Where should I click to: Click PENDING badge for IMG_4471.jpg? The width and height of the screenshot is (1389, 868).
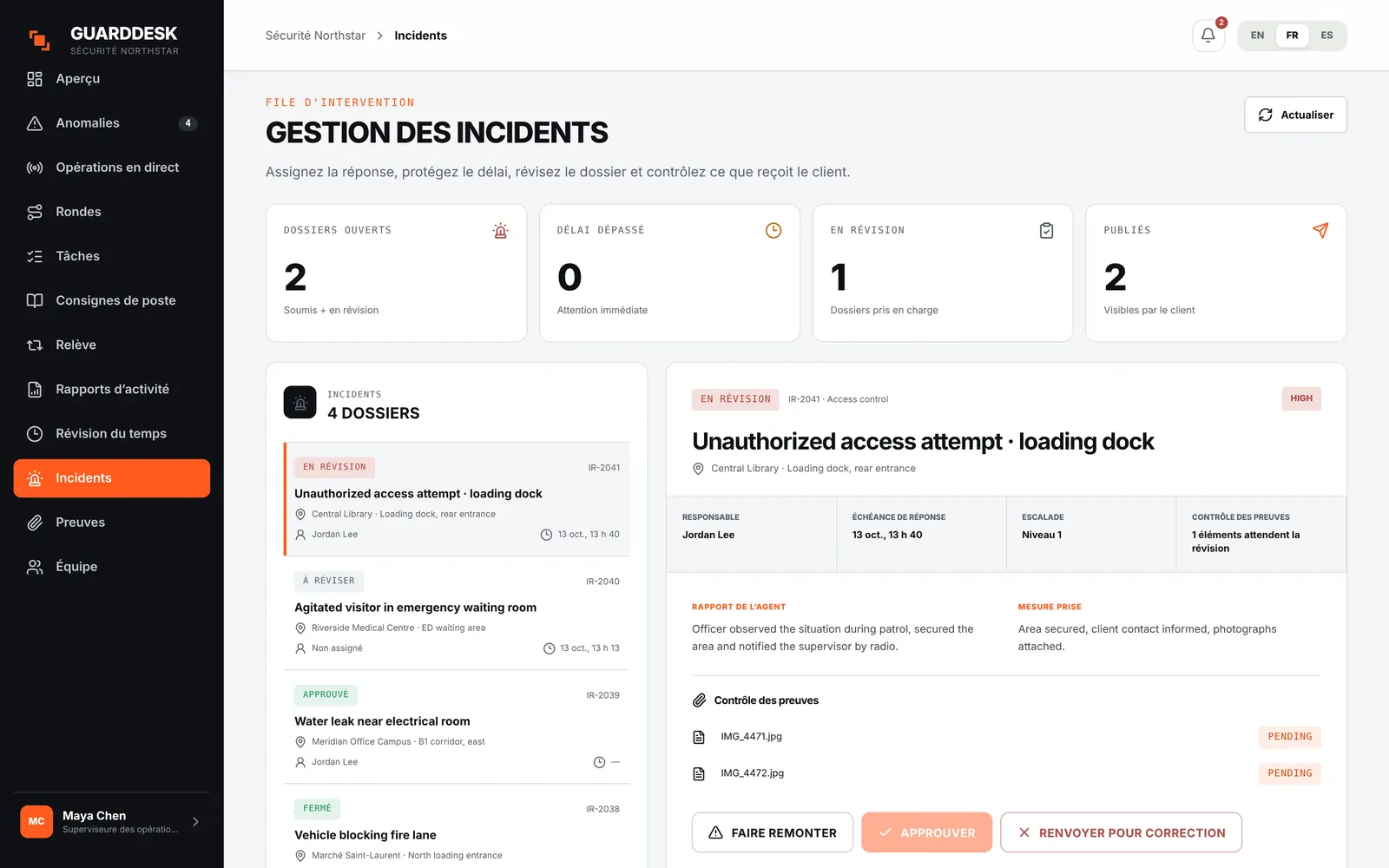1289,737
